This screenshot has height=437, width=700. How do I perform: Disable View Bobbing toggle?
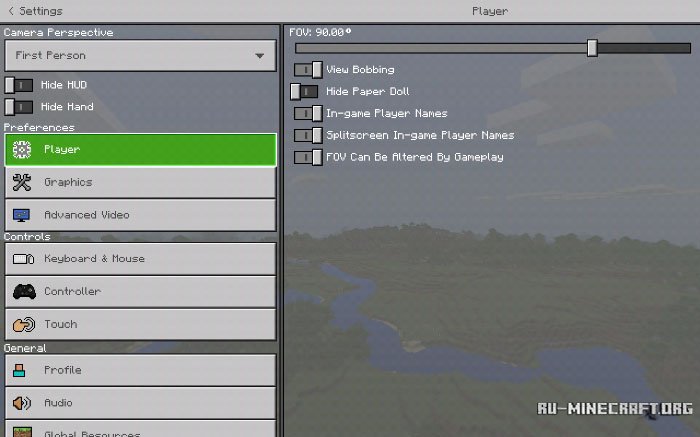pos(308,70)
